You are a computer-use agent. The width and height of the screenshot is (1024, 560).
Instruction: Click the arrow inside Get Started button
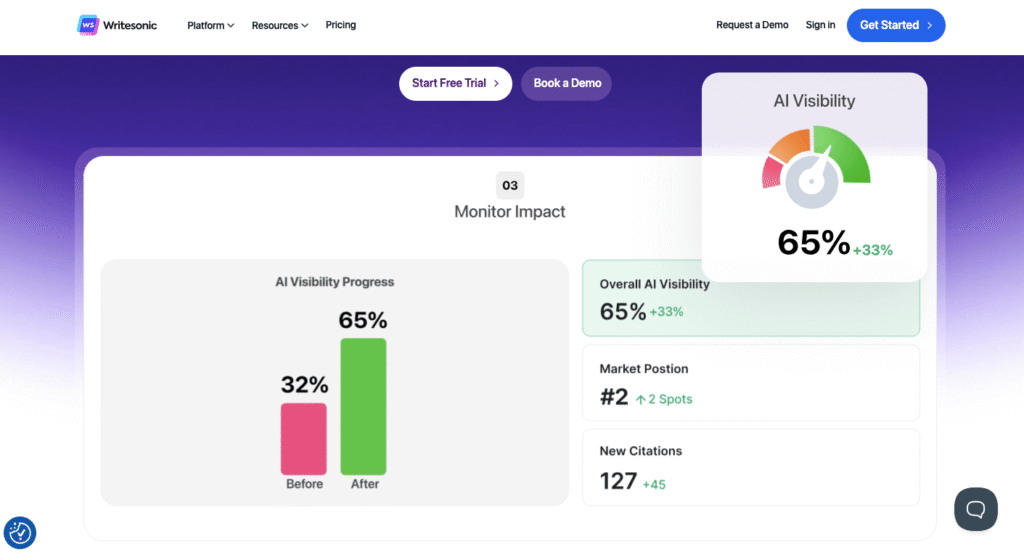929,25
